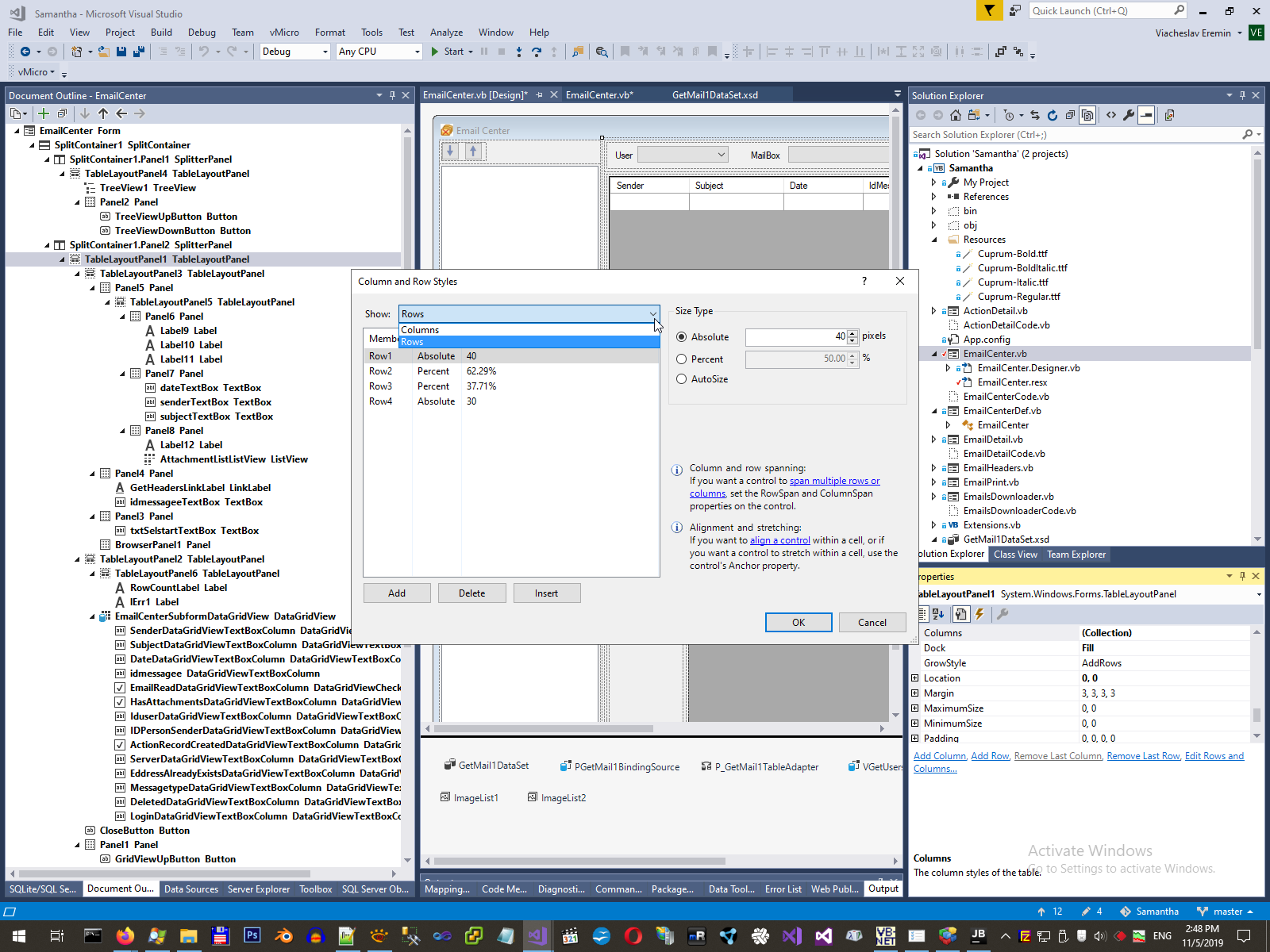Toggle Show All Files in Solution Explorer

1087,115
